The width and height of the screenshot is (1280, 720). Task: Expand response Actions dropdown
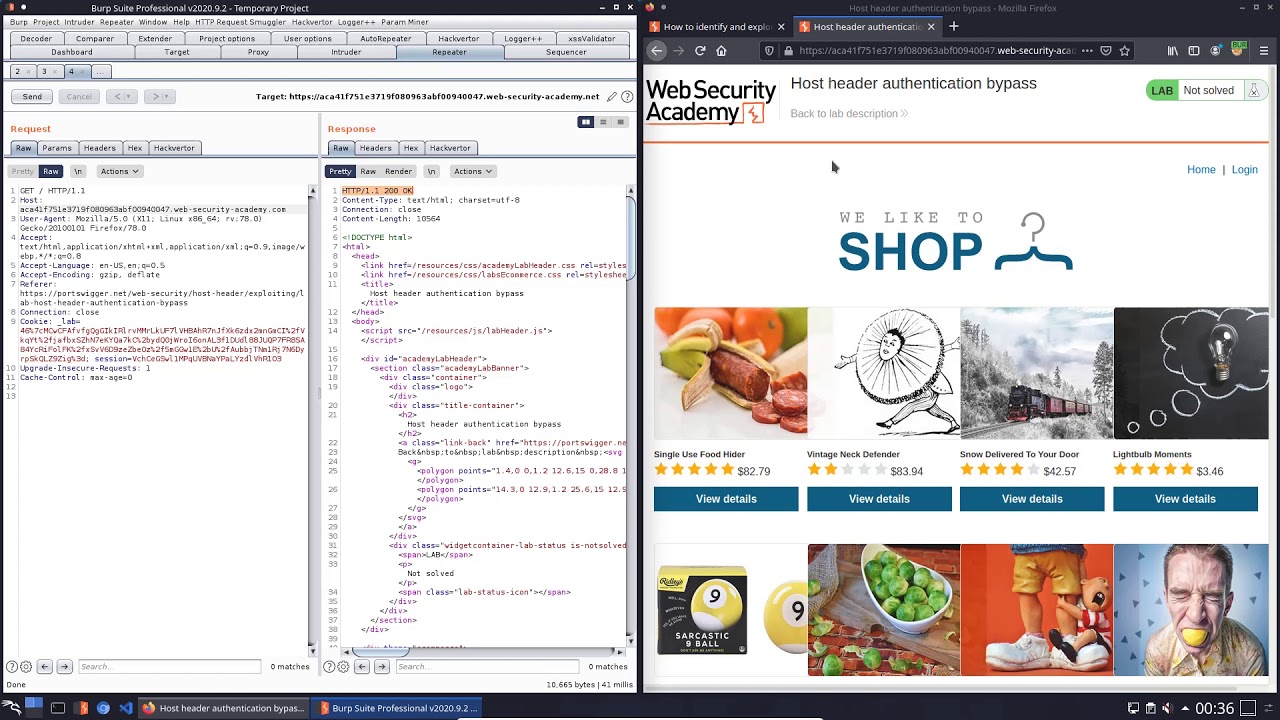pyautogui.click(x=473, y=171)
